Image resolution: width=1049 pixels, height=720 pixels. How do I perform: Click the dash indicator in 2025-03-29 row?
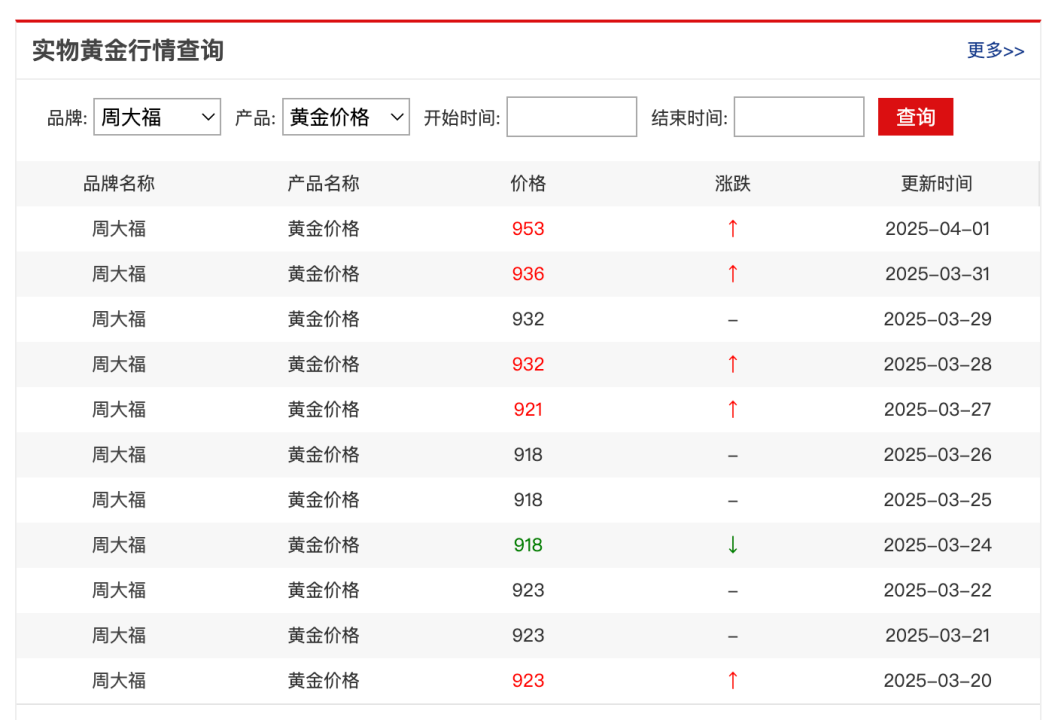click(x=732, y=320)
